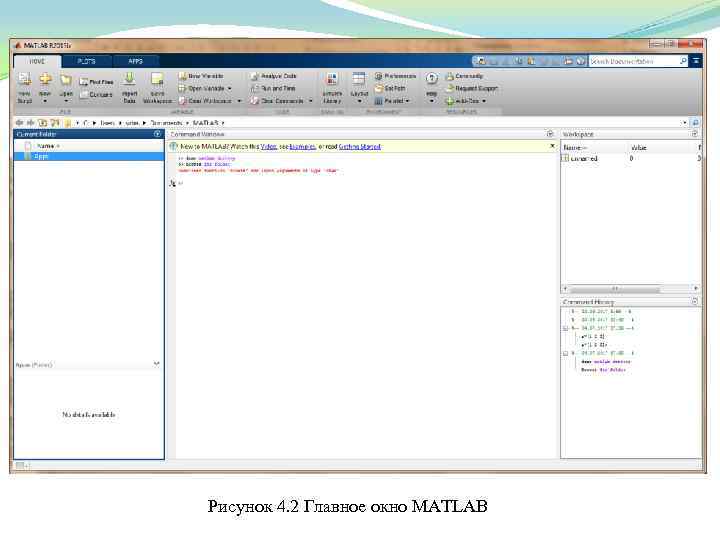The width and height of the screenshot is (720, 540).
Task: Open Workspace panel actions menu
Action: 695,134
